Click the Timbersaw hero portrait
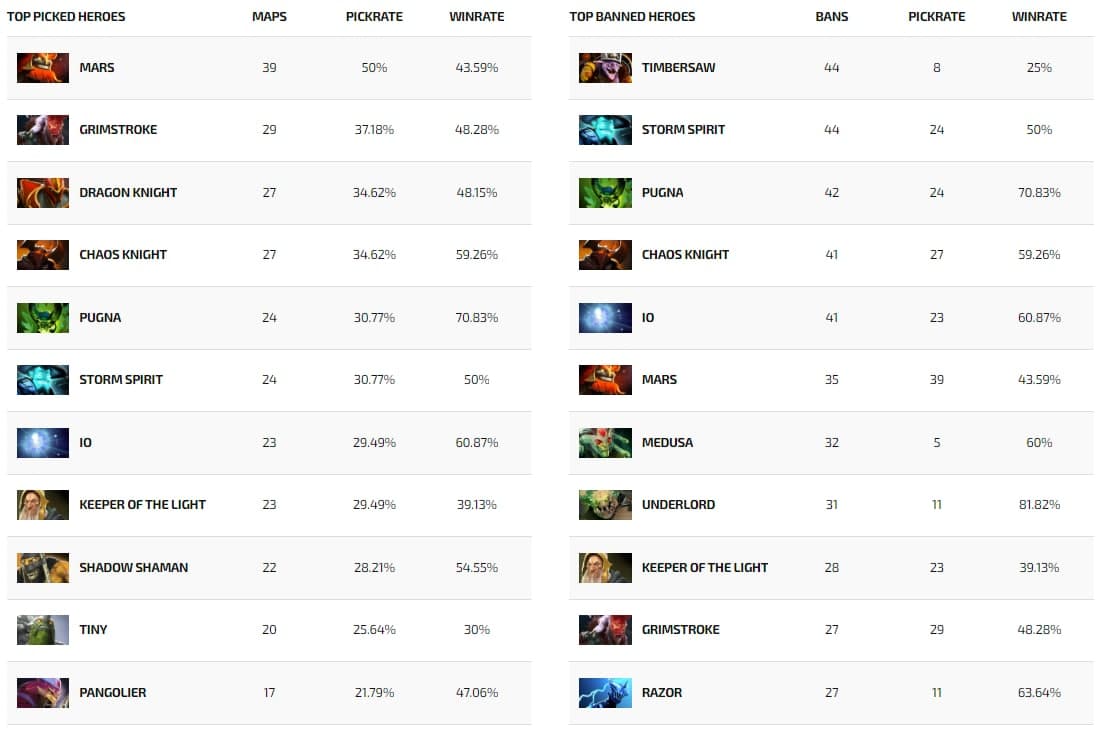The image size is (1103, 732). [x=605, y=68]
